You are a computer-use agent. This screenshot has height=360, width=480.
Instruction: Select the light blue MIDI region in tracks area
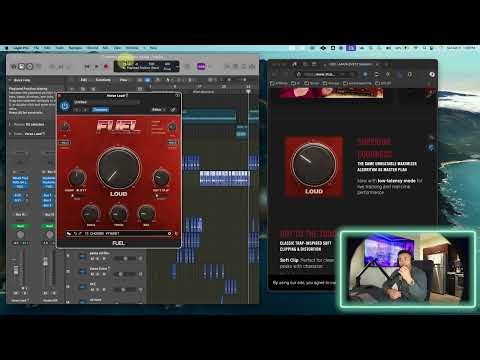point(224,178)
